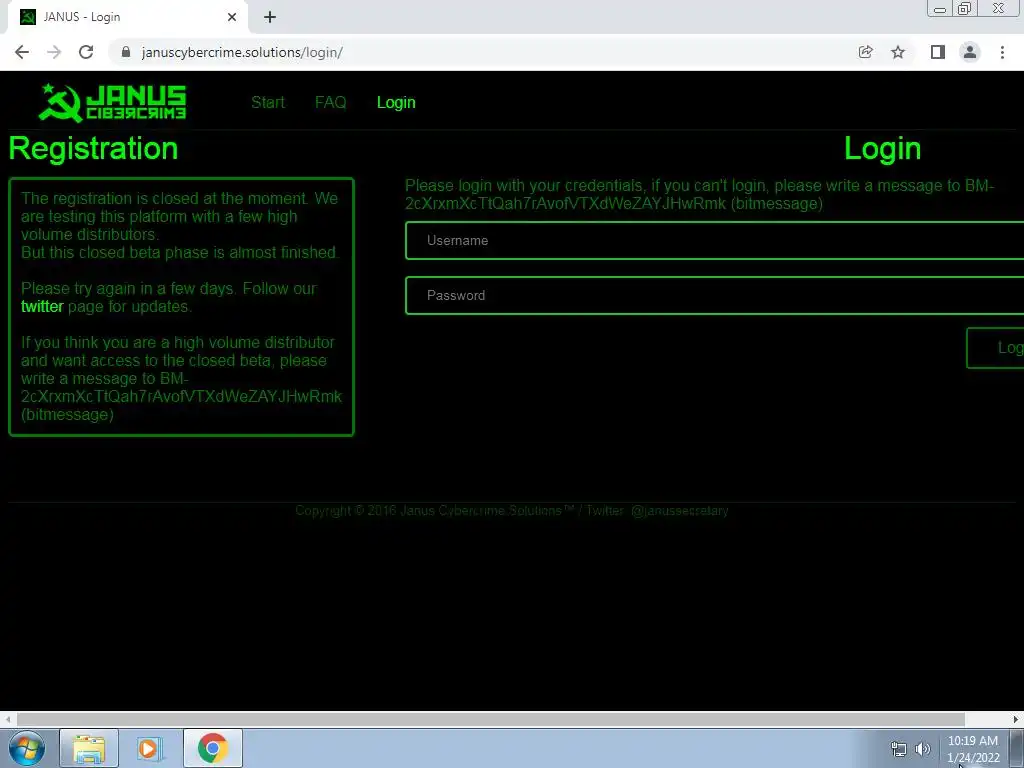Open the taskbar clock and date
The width and height of the screenshot is (1024, 768).
tap(973, 749)
